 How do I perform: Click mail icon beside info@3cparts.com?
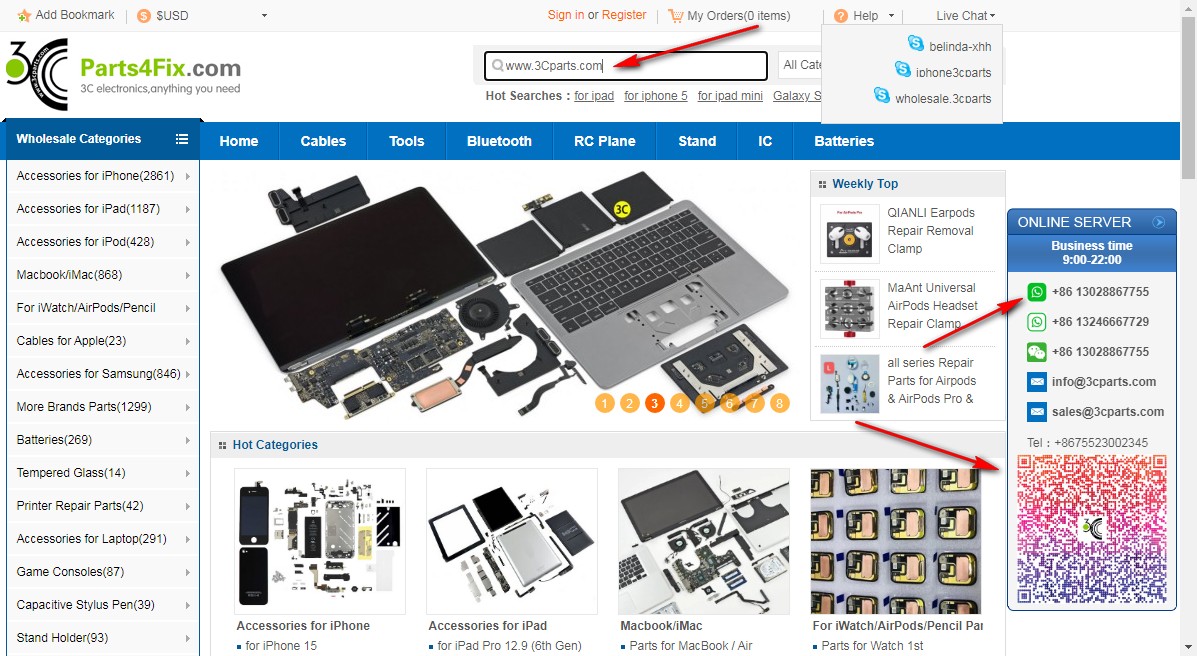tap(1037, 382)
